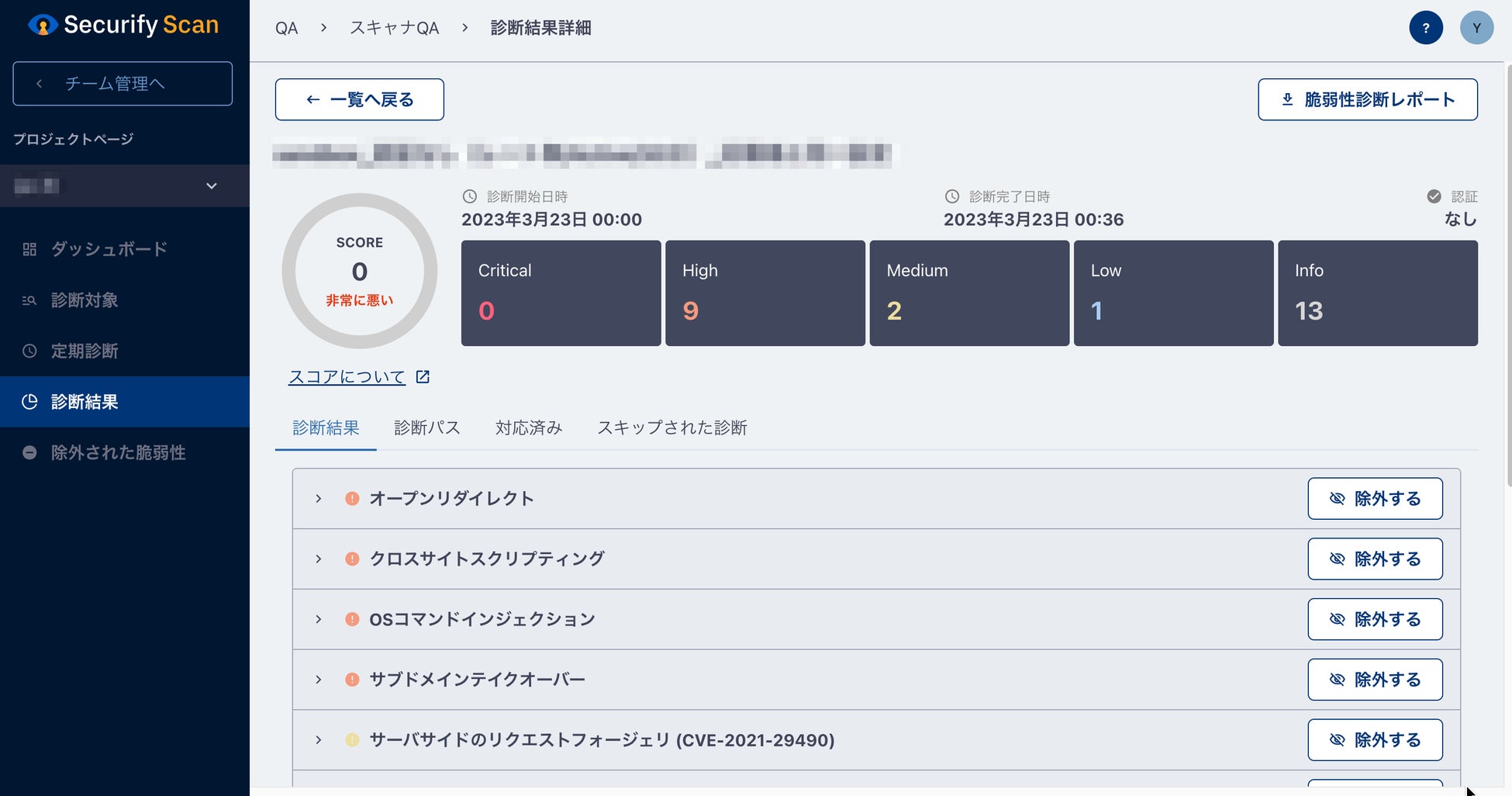The height and width of the screenshot is (796, 1512).
Task: Click the High severity count card
Action: point(765,293)
